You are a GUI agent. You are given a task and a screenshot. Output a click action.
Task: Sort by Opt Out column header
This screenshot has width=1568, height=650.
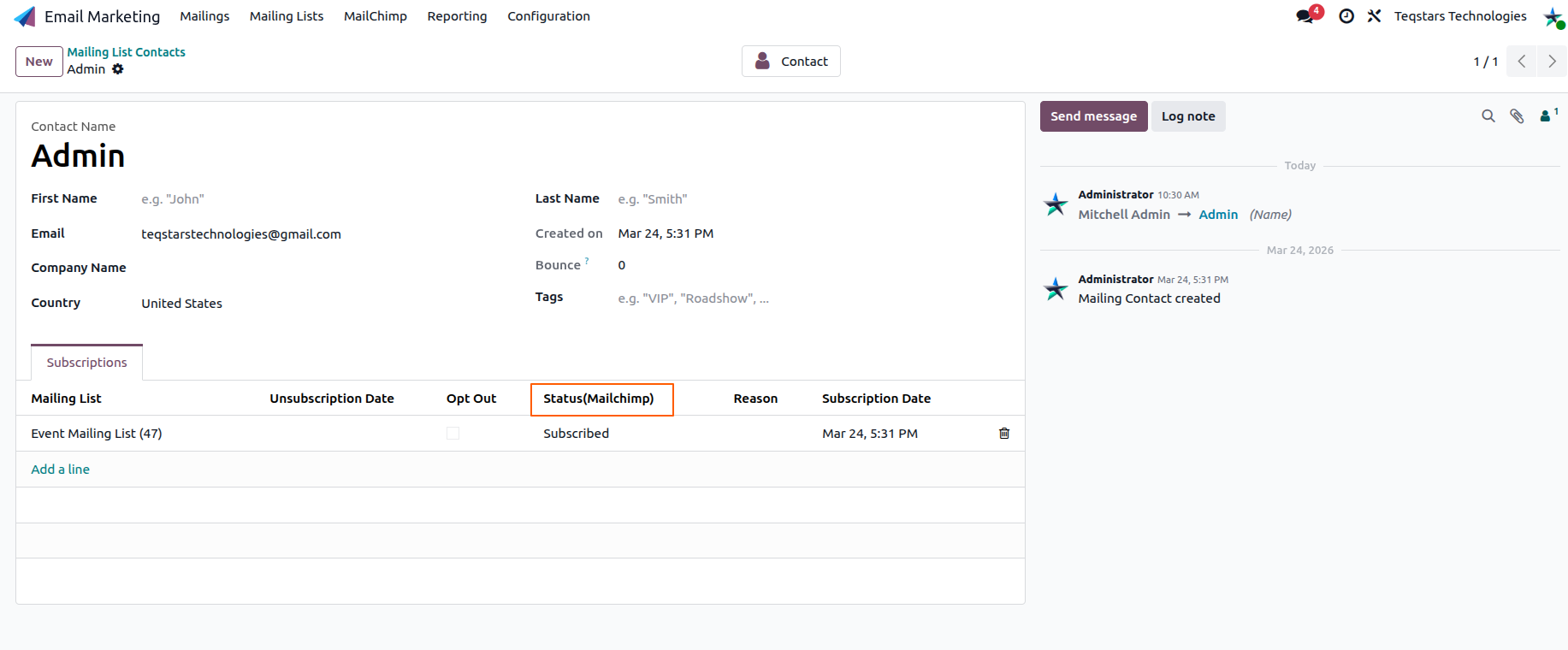[x=471, y=399]
